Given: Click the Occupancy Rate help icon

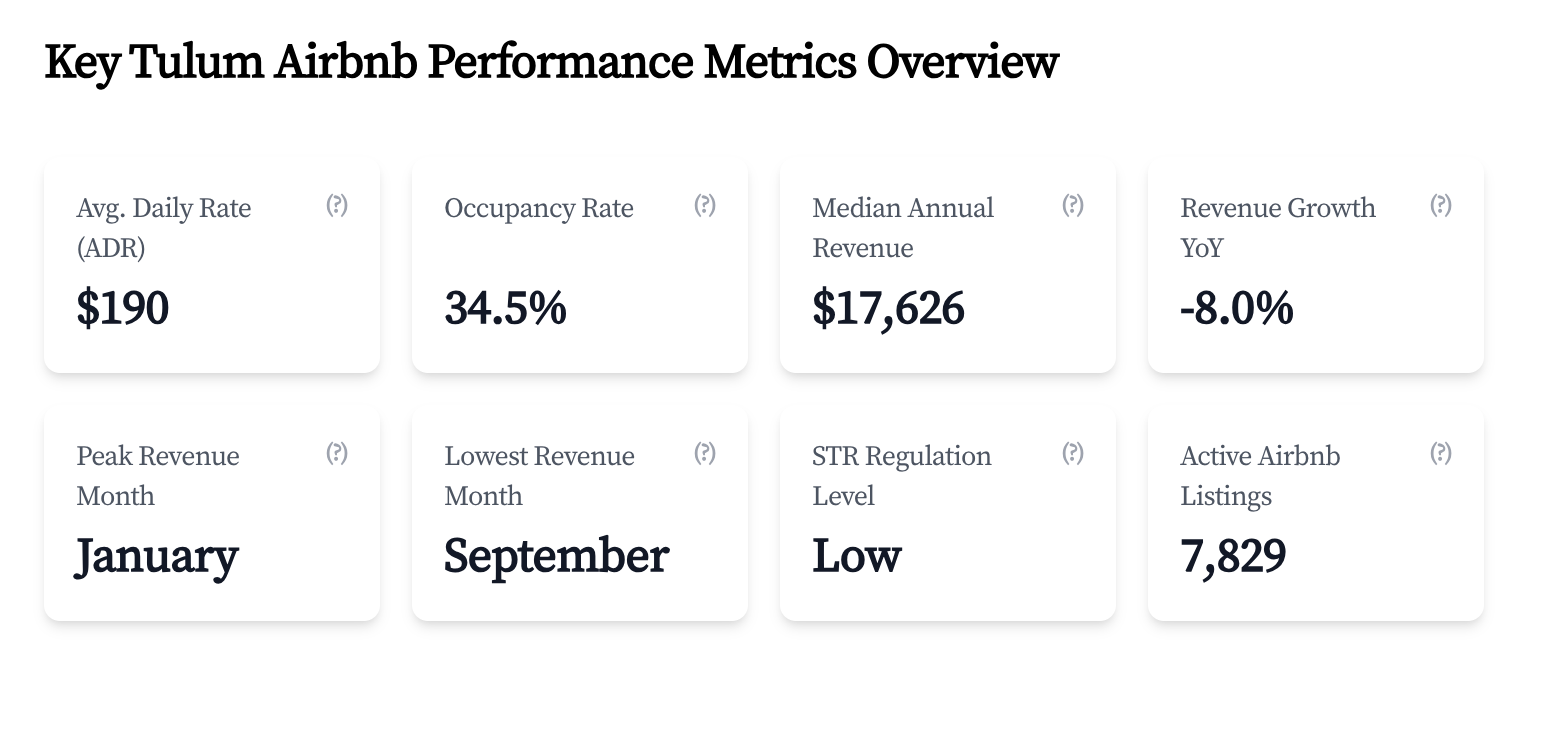Looking at the screenshot, I should point(705,205).
